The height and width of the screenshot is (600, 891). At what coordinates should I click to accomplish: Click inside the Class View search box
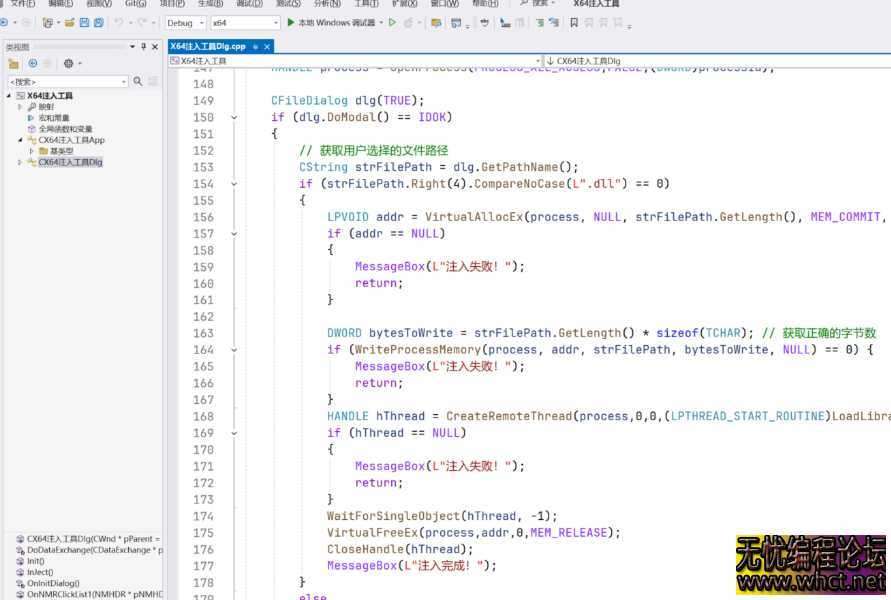65,81
